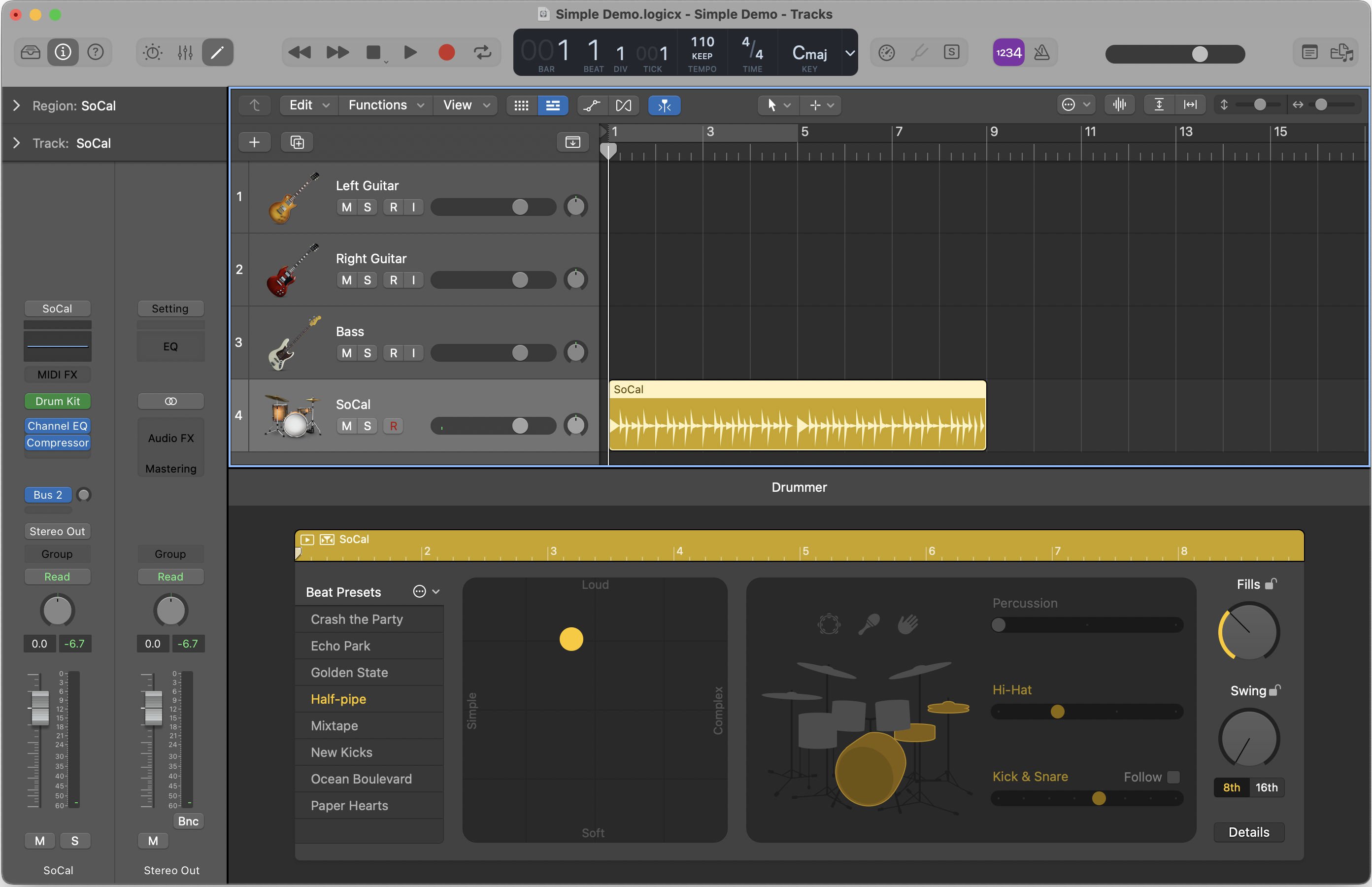The height and width of the screenshot is (887, 1372).
Task: Select the Golden State preset
Action: [x=369, y=672]
